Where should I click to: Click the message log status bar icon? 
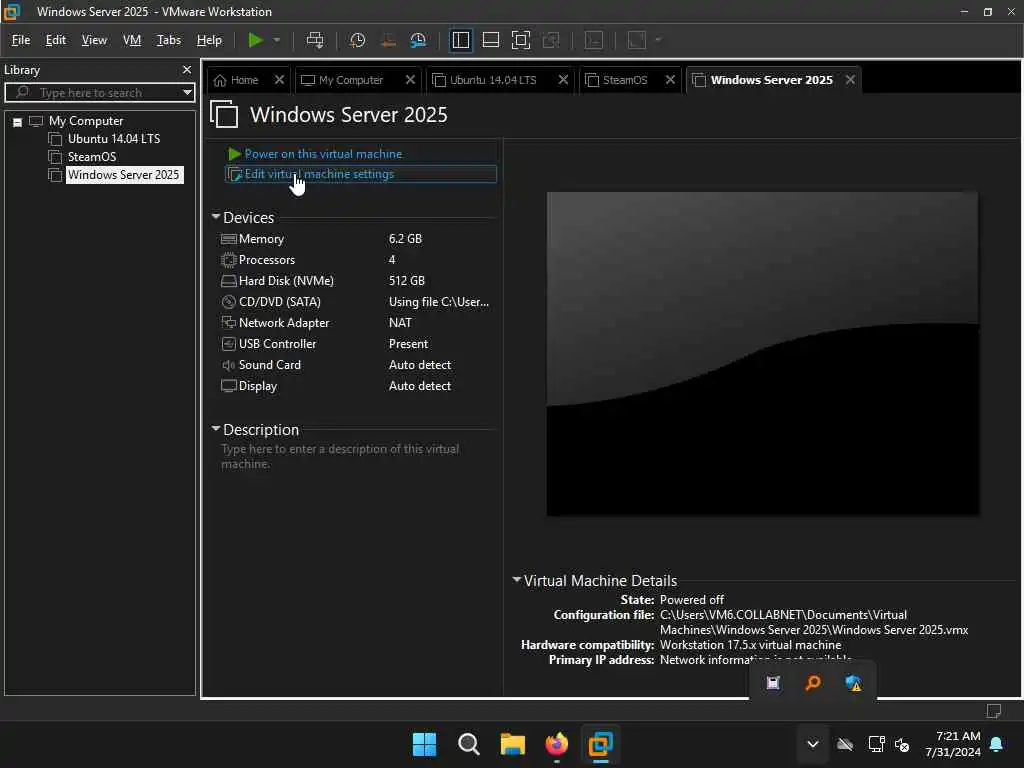(994, 711)
